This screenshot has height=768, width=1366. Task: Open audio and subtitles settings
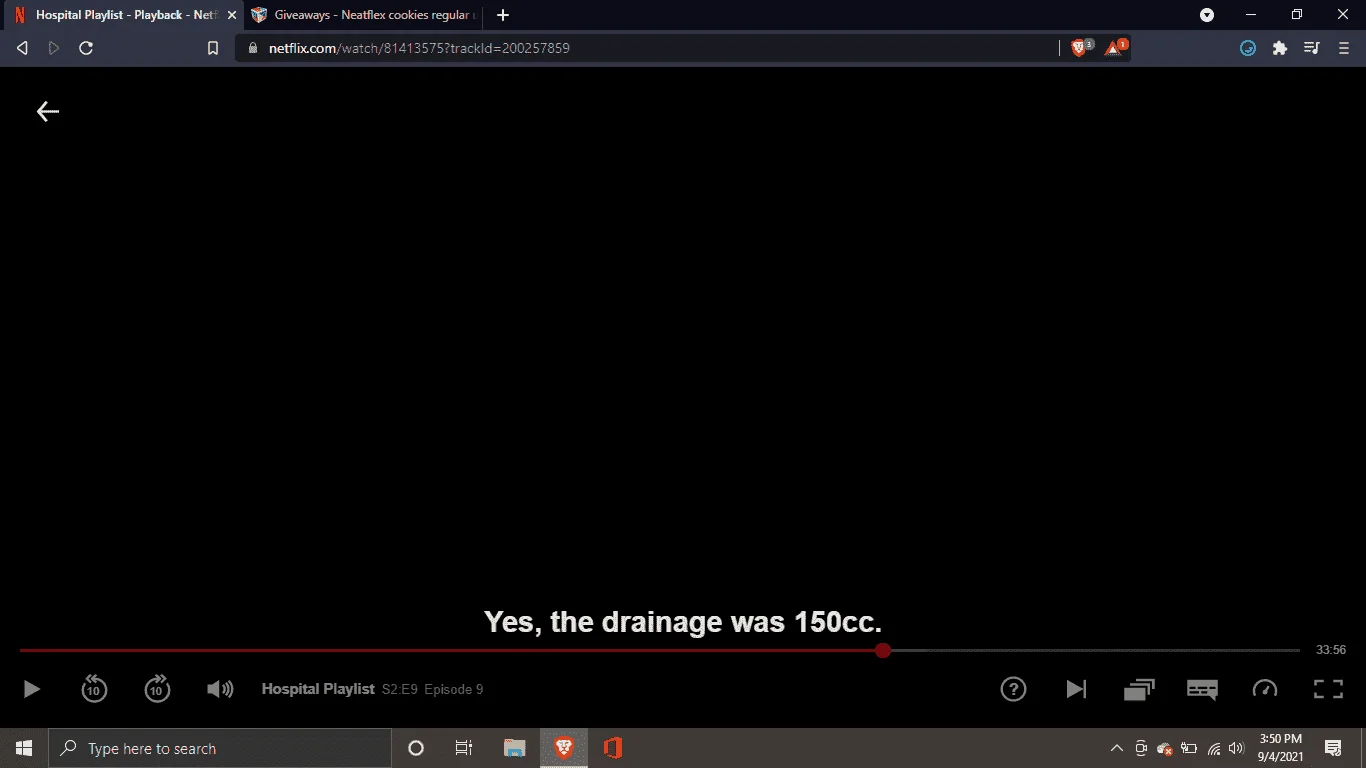pyautogui.click(x=1202, y=689)
